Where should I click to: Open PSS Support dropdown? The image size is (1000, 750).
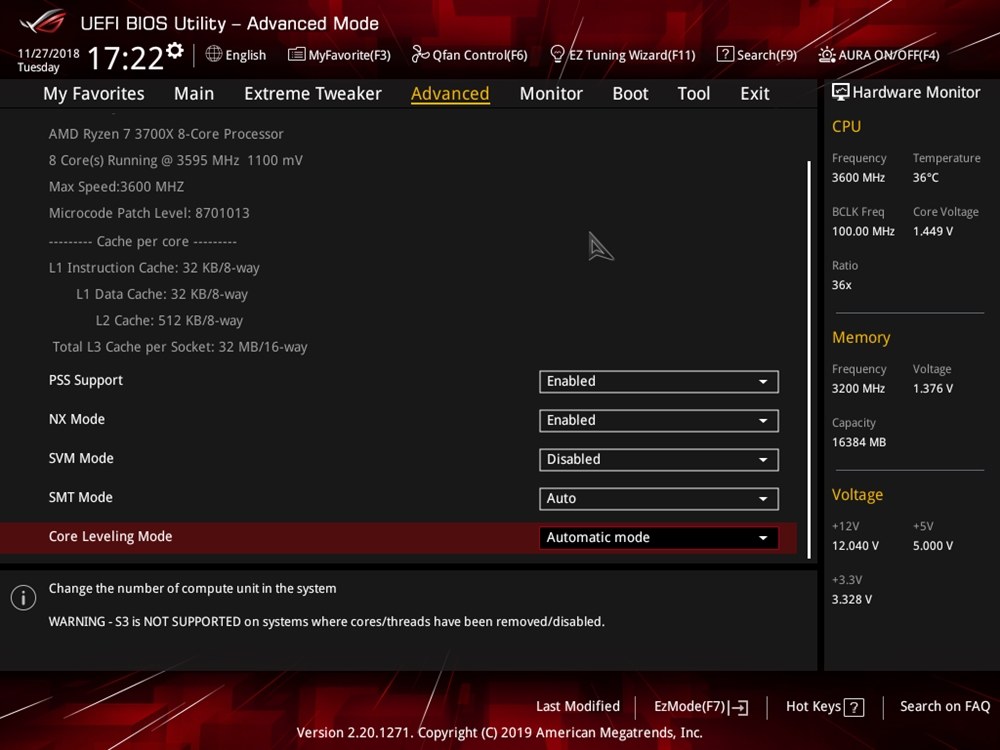[x=659, y=381]
